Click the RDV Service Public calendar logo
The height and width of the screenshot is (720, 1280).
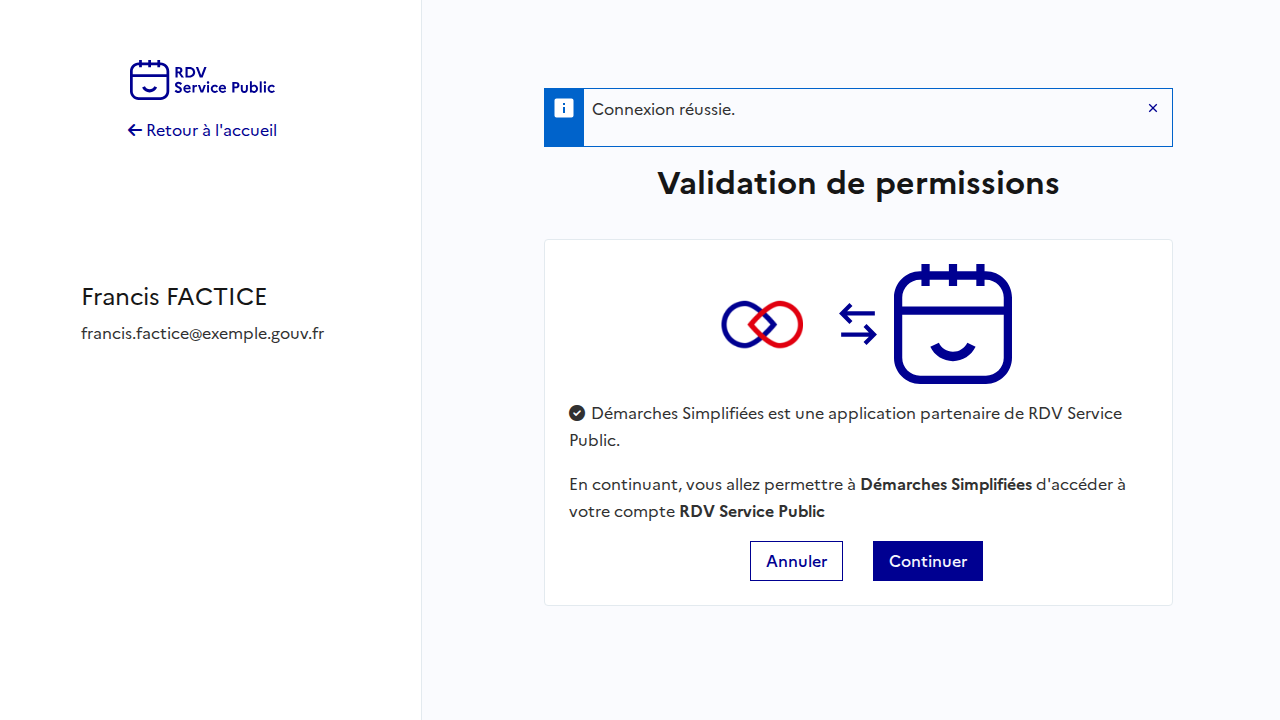149,80
